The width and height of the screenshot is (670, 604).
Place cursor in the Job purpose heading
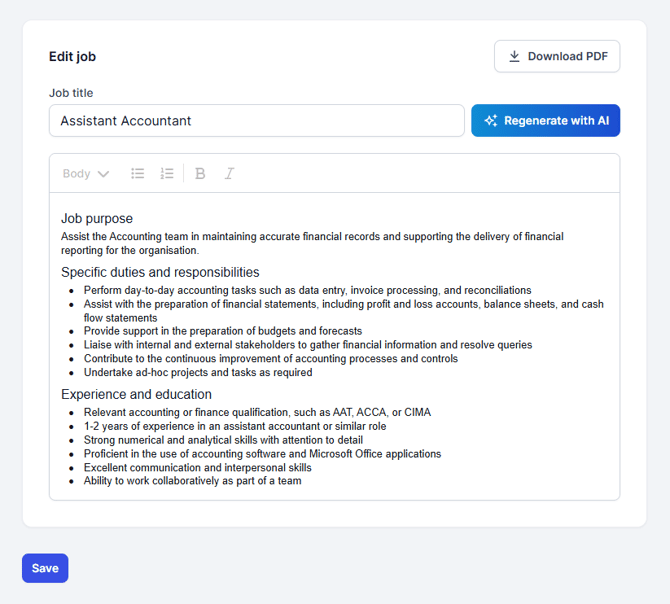pyautogui.click(x=97, y=218)
